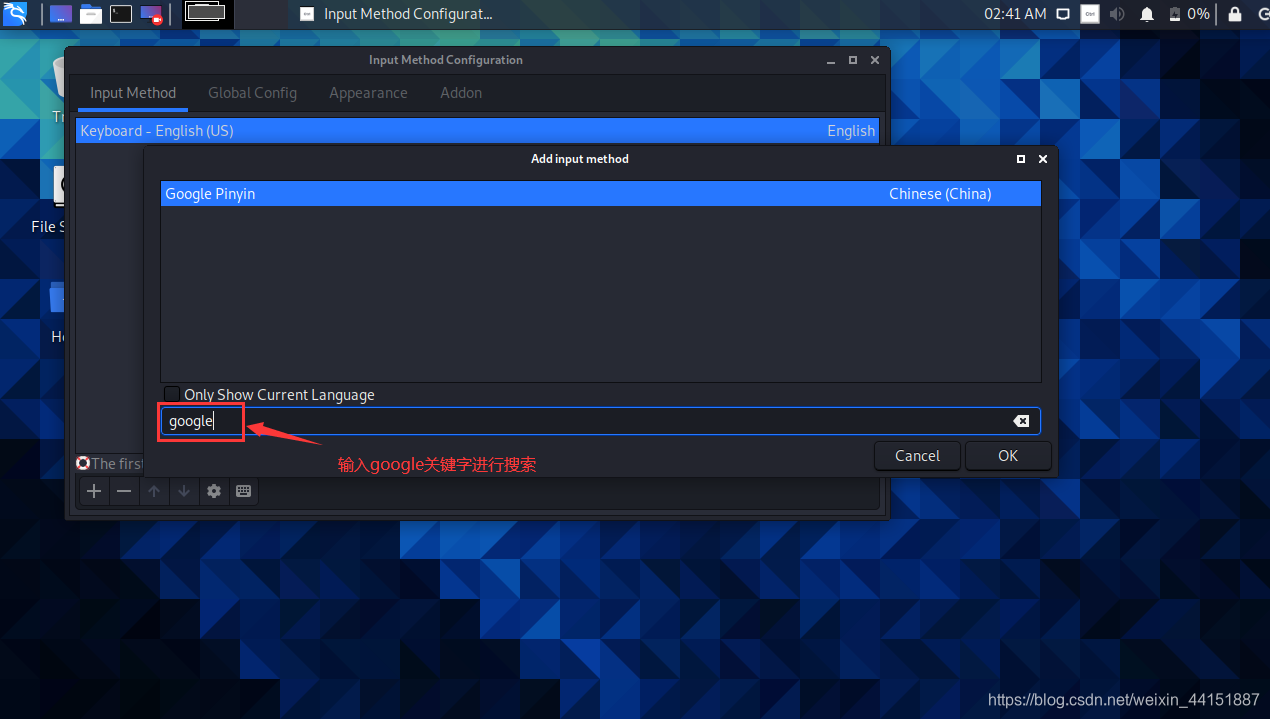
Task: Click the muted volume tray icon
Action: (1117, 14)
